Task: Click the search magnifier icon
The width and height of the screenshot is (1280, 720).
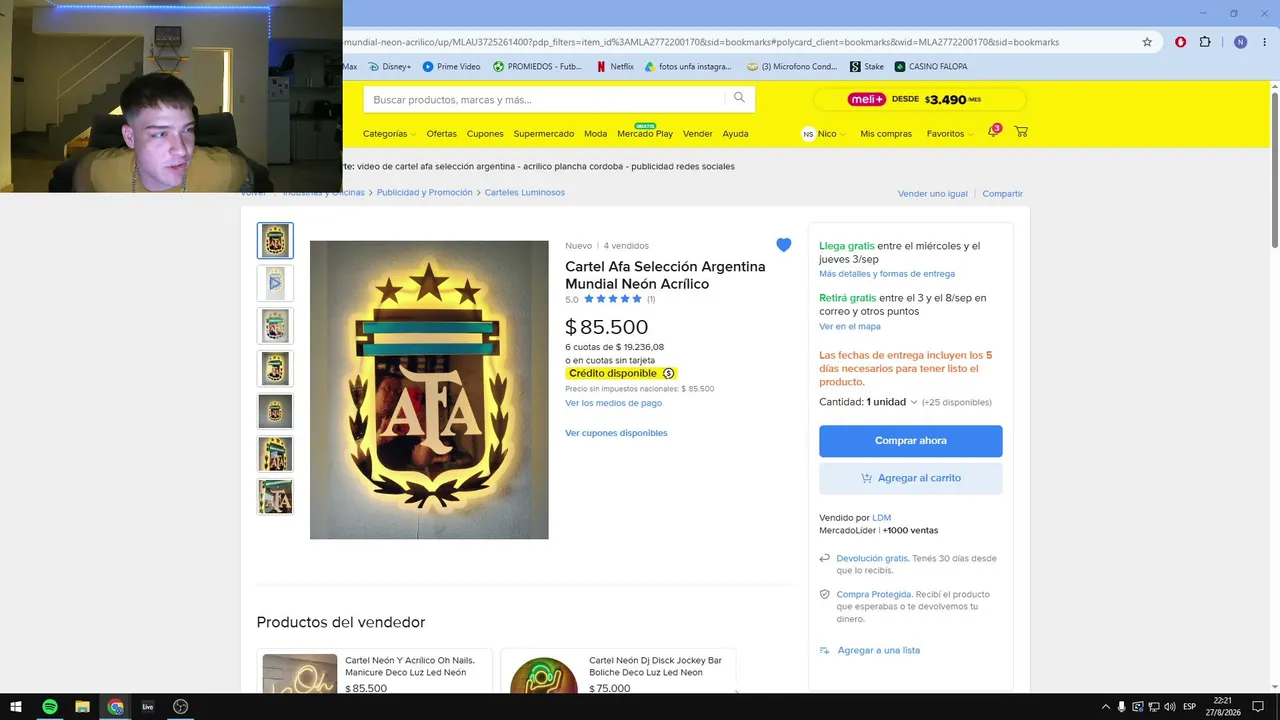Action: (x=739, y=98)
